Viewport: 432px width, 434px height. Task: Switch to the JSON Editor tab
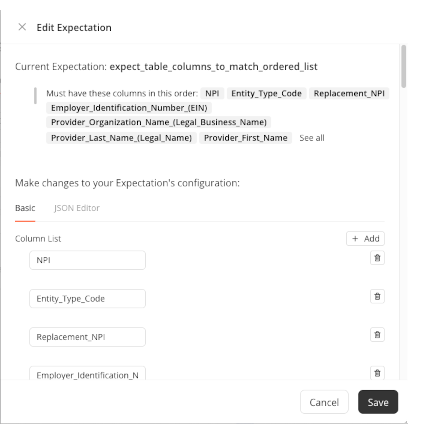click(77, 208)
